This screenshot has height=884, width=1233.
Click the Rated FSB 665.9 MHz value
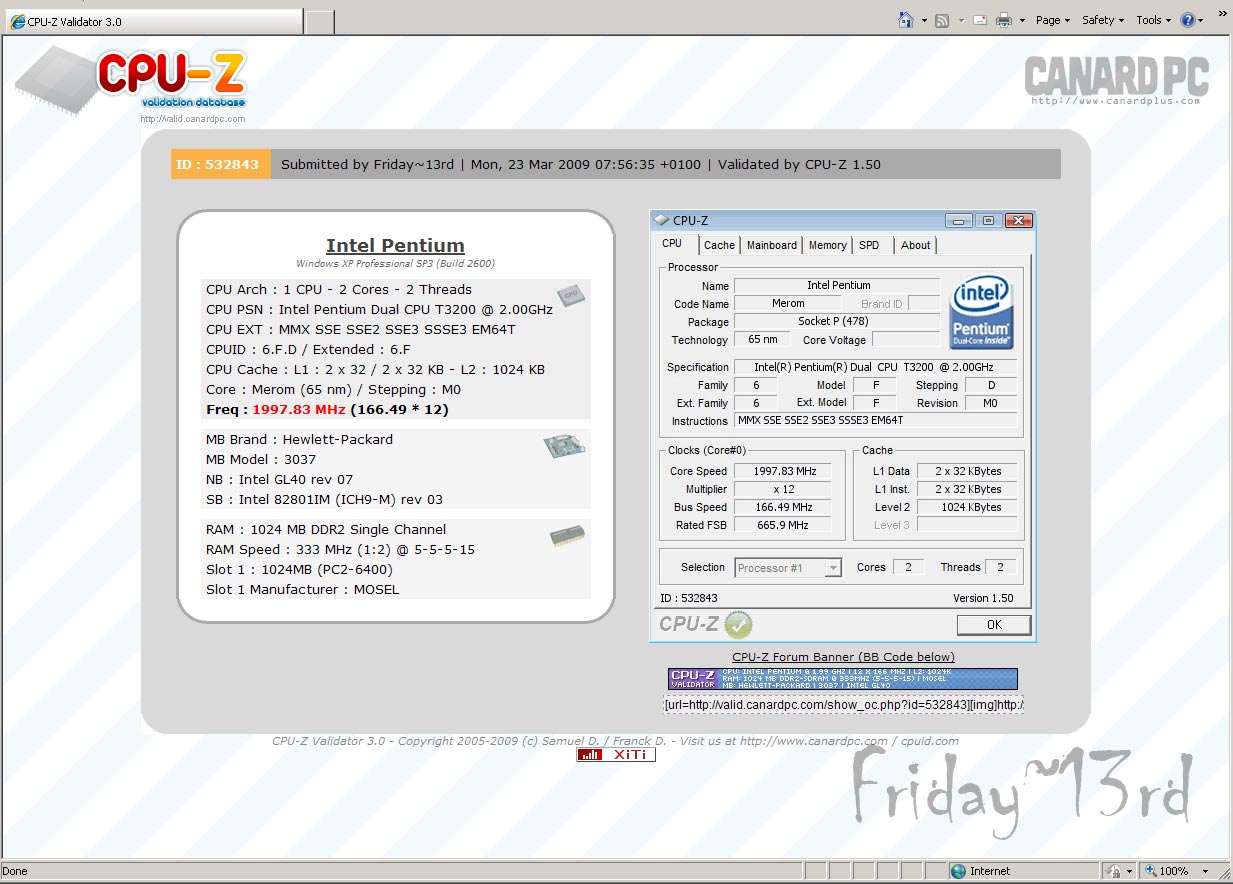[782, 525]
